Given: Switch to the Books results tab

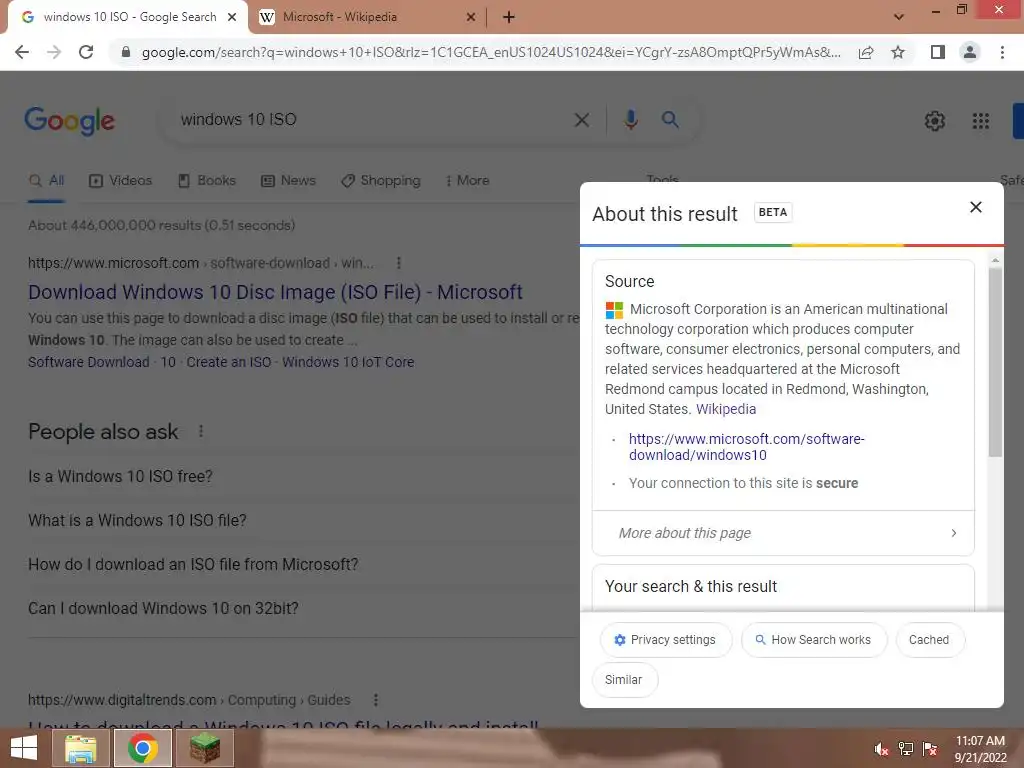Looking at the screenshot, I should [x=206, y=180].
